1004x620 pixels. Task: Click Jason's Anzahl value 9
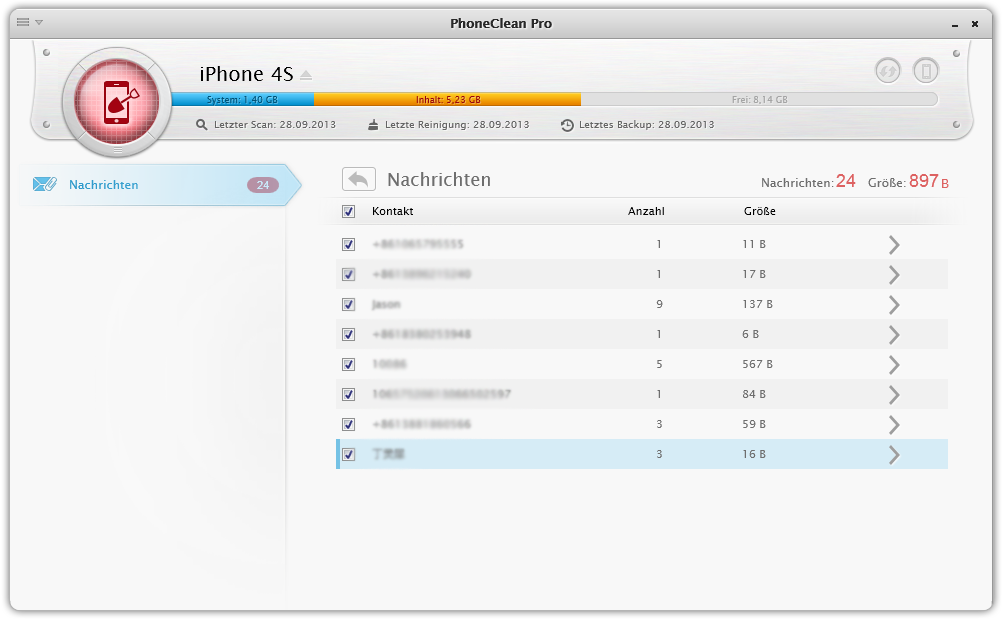pos(659,304)
